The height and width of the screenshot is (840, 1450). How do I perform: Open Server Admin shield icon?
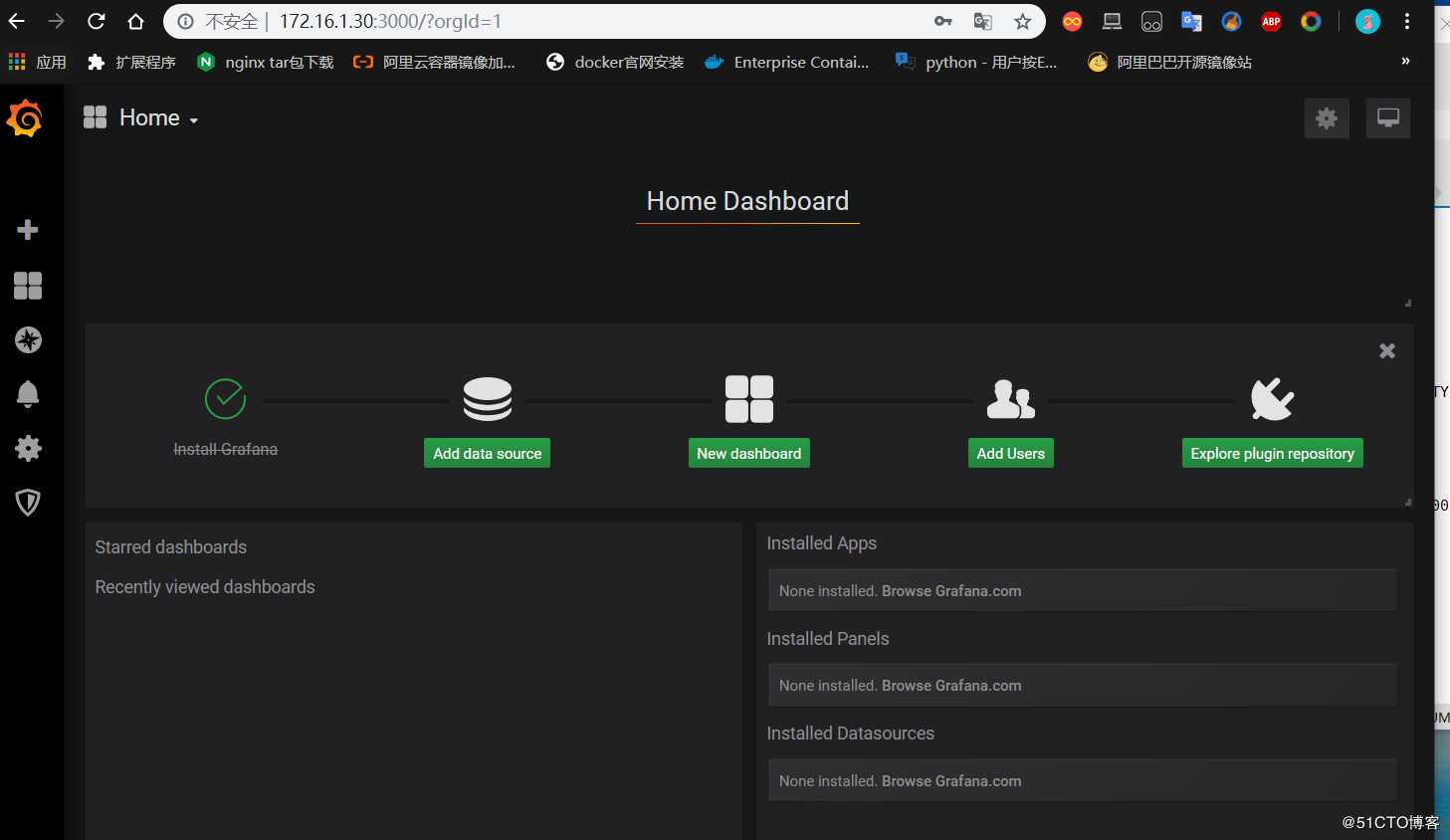tap(28, 502)
